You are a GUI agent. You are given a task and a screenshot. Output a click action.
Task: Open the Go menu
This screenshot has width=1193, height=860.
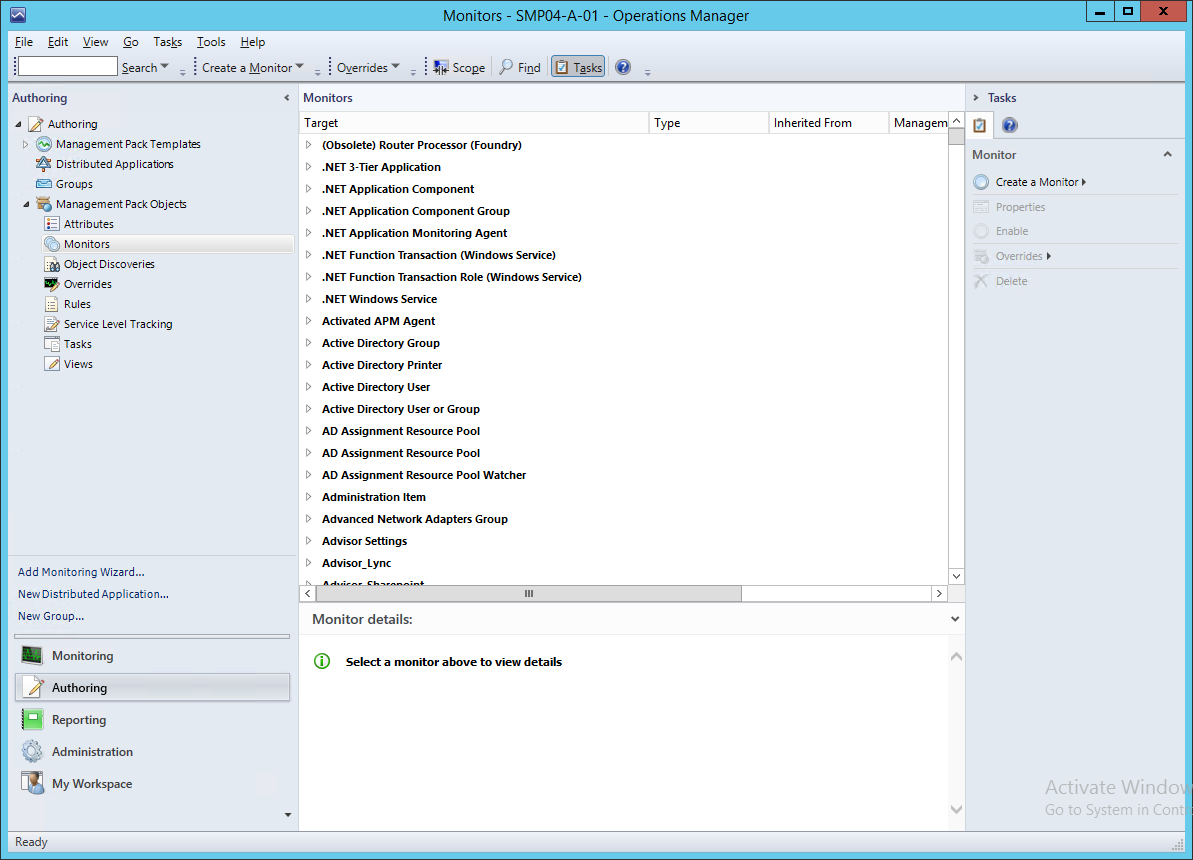coord(129,41)
